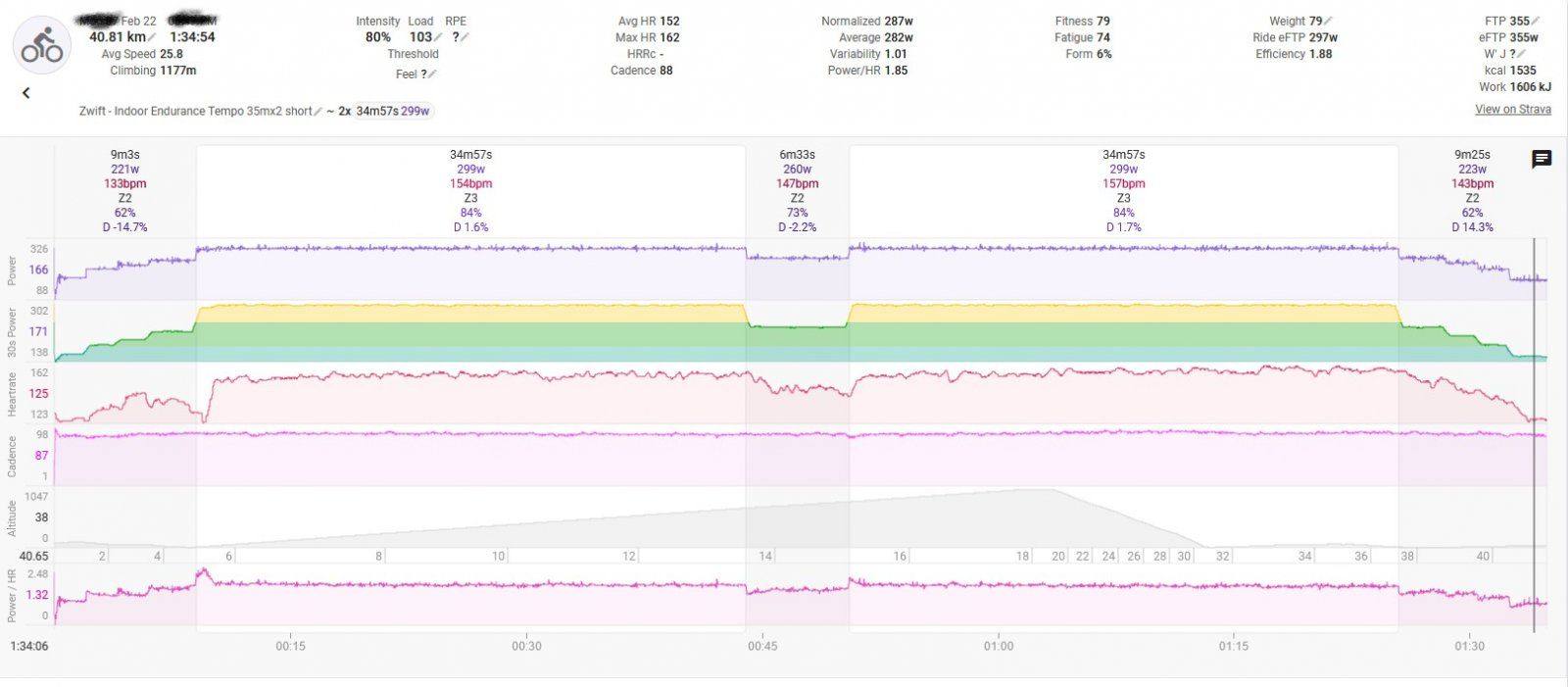The height and width of the screenshot is (687, 1568).
Task: Click pencil icon next to RPE value
Action: click(x=465, y=37)
